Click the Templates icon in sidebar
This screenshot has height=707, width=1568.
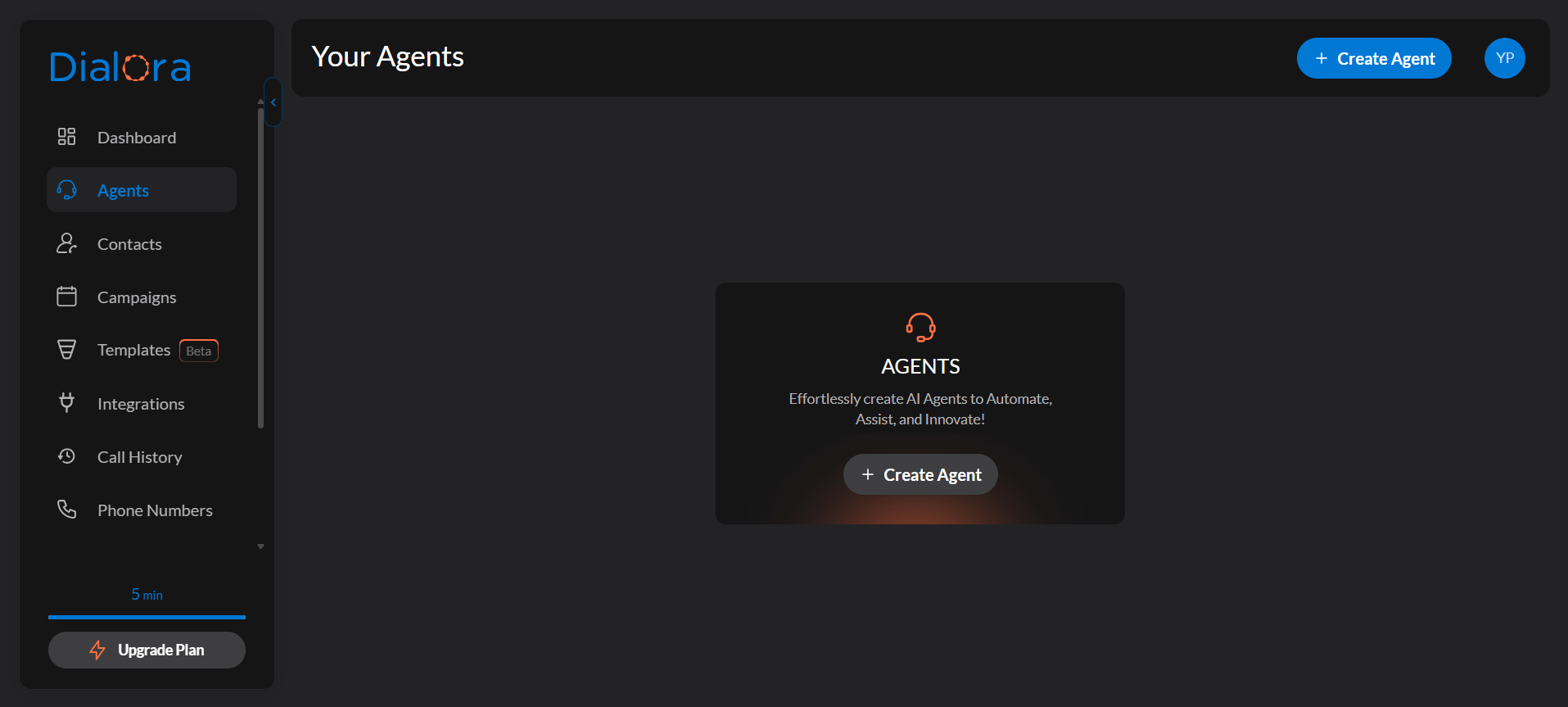pyautogui.click(x=66, y=350)
